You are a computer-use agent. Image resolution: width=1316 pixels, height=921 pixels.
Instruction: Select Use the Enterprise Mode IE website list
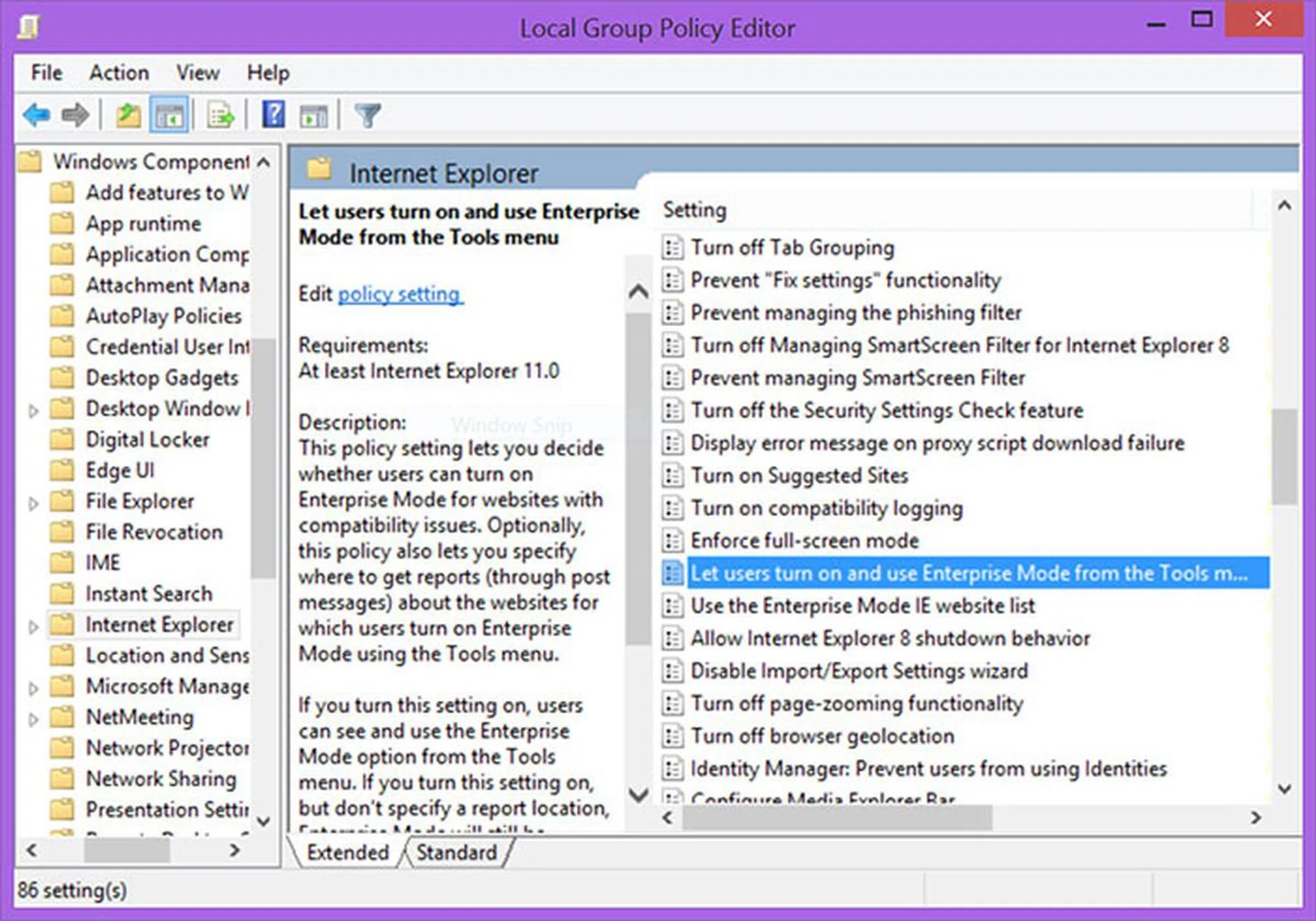coord(862,606)
